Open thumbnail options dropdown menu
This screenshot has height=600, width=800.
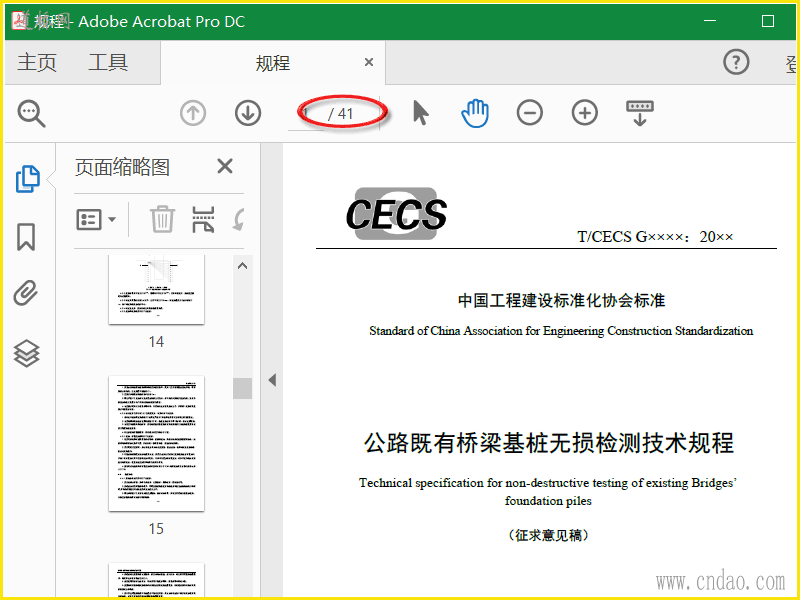96,220
